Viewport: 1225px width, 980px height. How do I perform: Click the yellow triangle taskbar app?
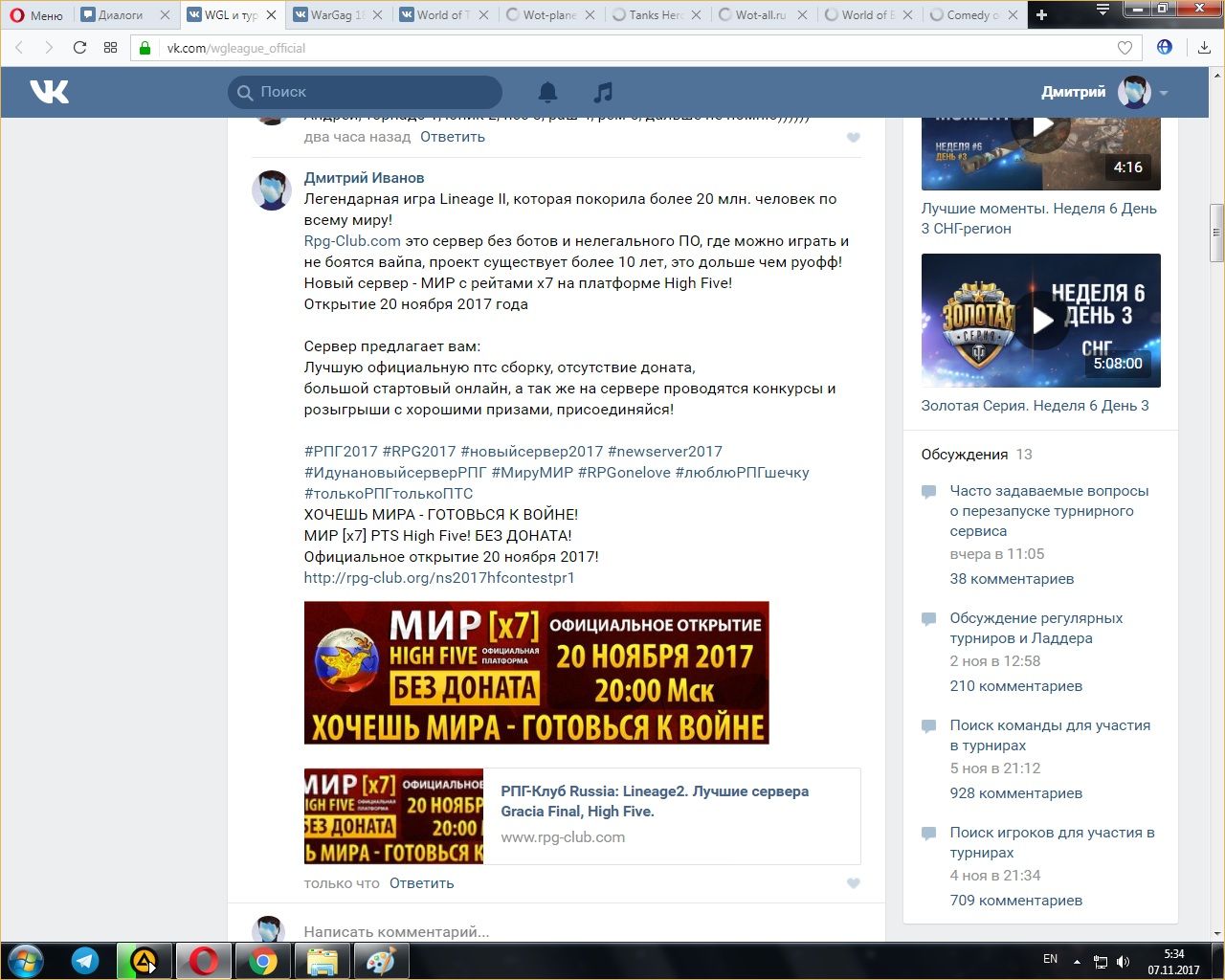[144, 961]
